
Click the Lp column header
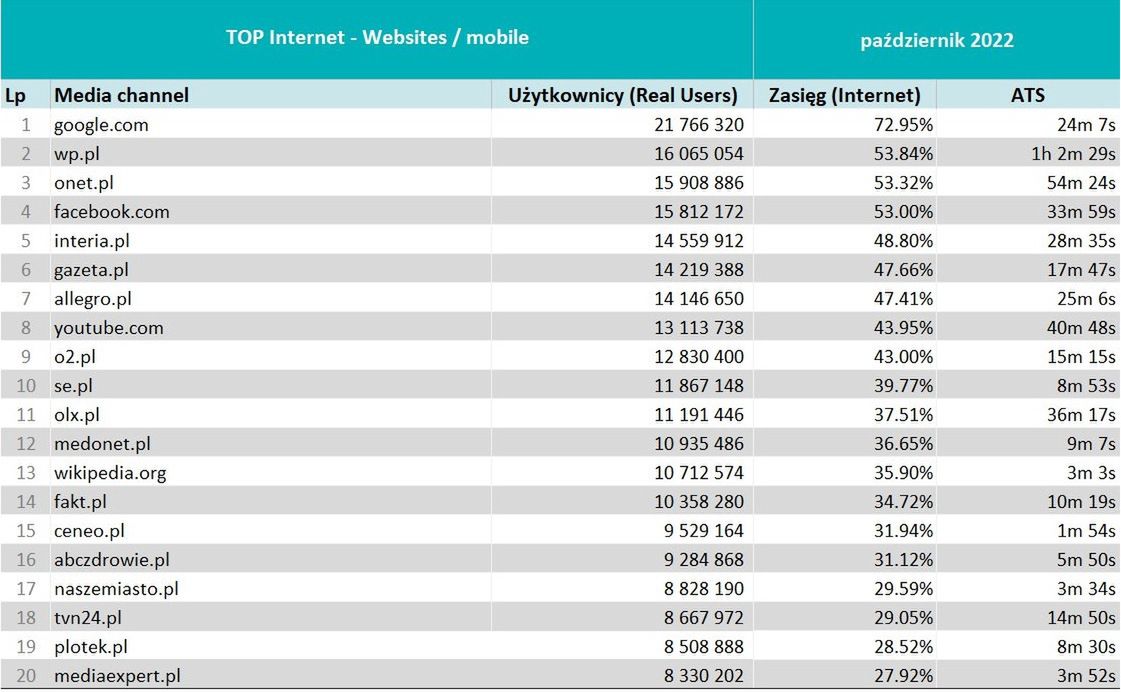coord(15,96)
